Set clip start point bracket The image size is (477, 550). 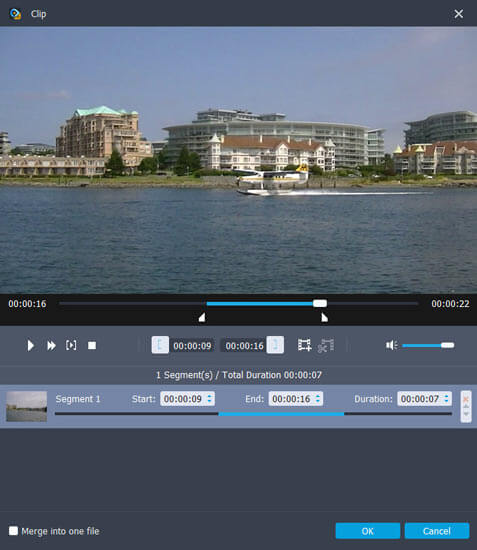[160, 345]
